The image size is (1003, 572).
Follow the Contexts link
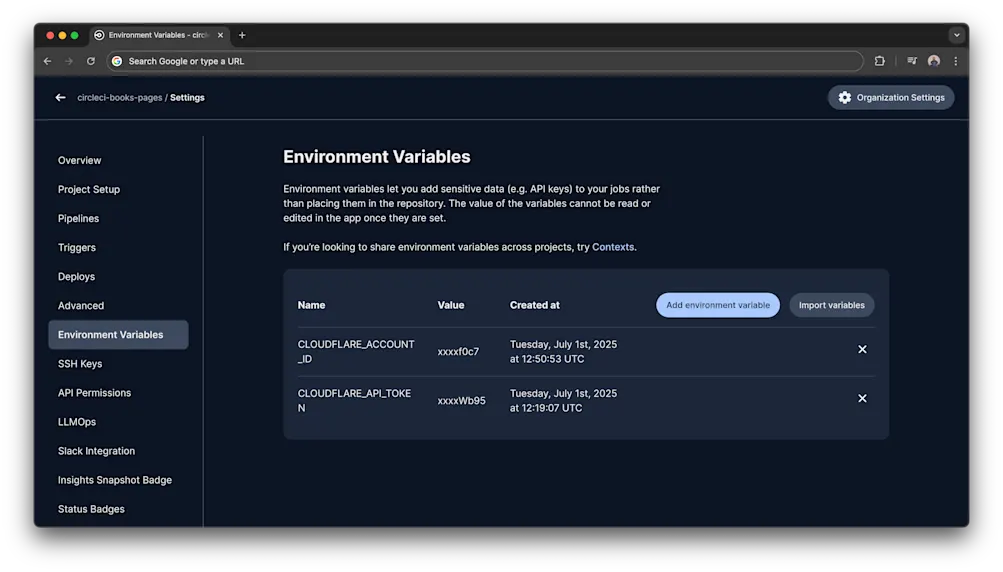613,247
